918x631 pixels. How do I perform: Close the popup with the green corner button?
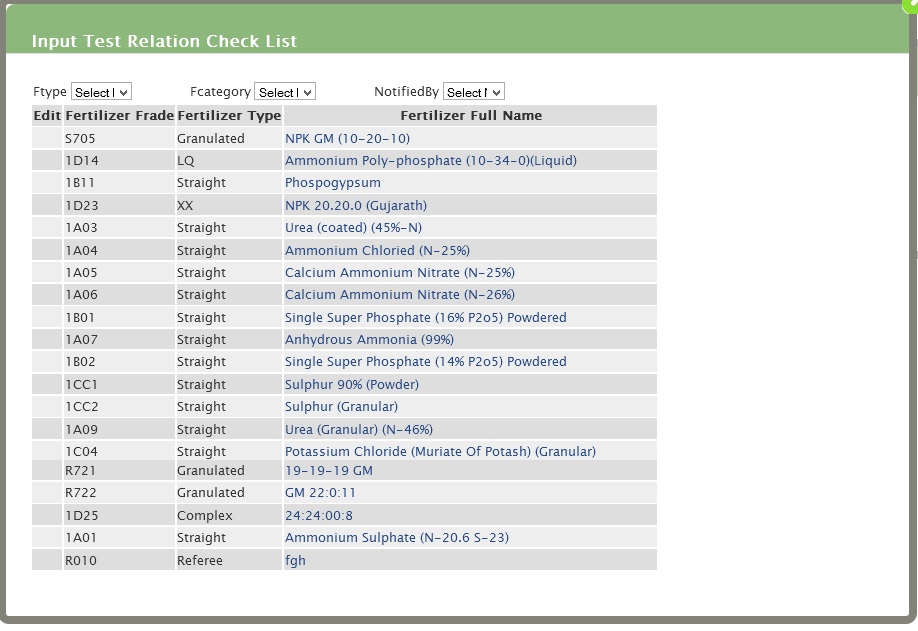click(911, 4)
